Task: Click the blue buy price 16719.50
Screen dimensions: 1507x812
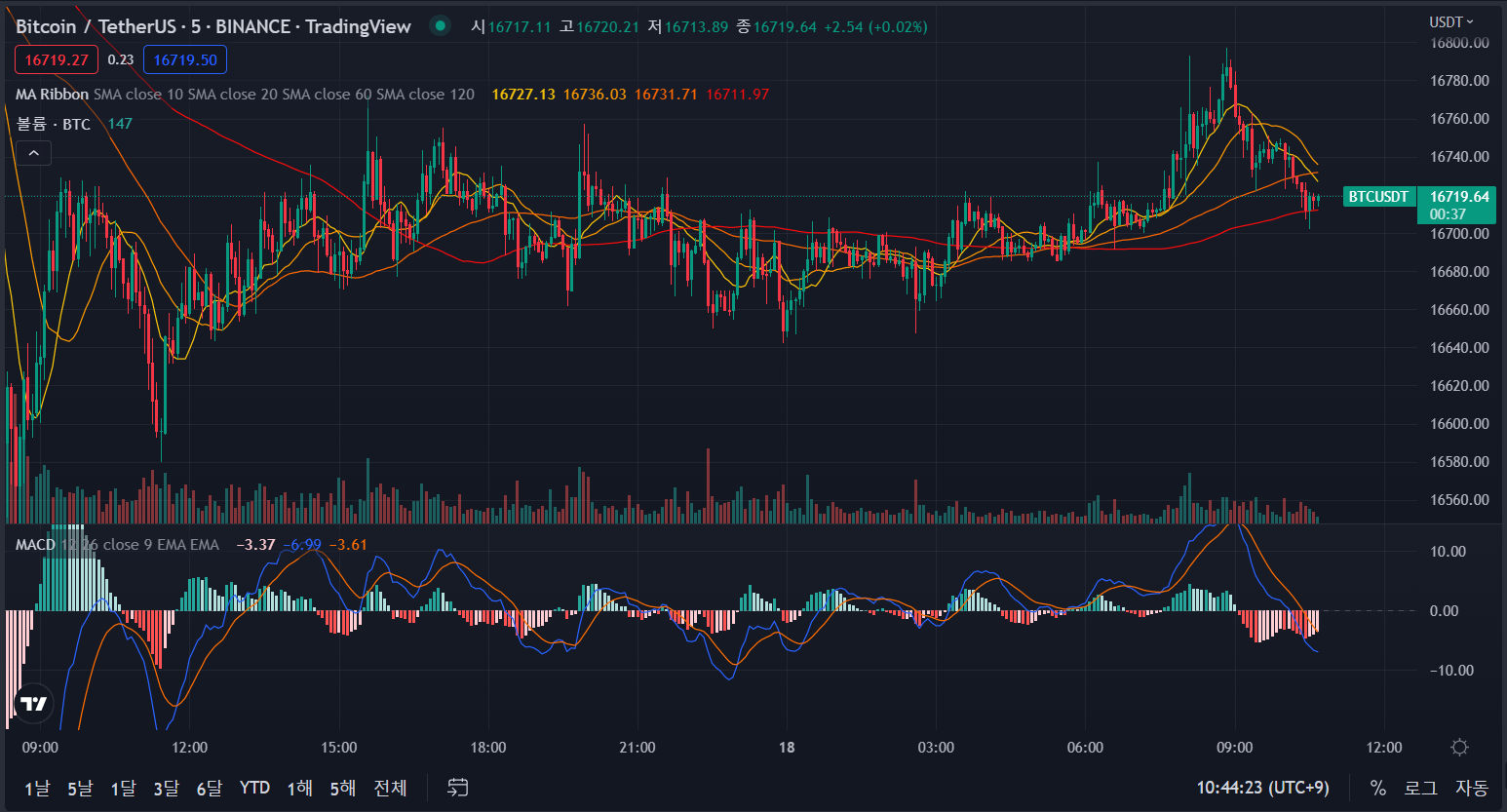Action: [185, 59]
